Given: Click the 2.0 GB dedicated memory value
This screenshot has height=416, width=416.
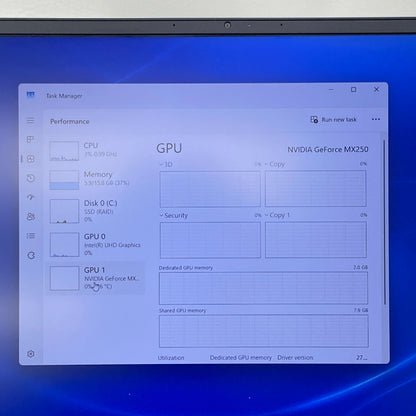Looking at the screenshot, I should click(360, 267).
